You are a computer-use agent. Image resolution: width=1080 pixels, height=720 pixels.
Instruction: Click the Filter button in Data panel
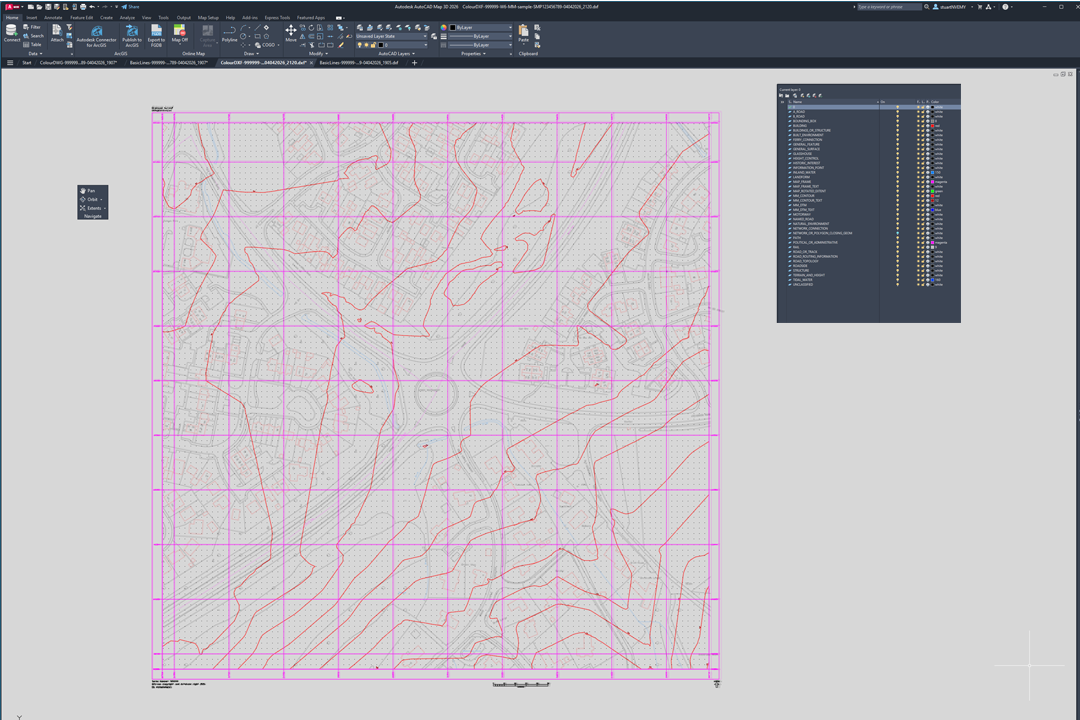31,27
